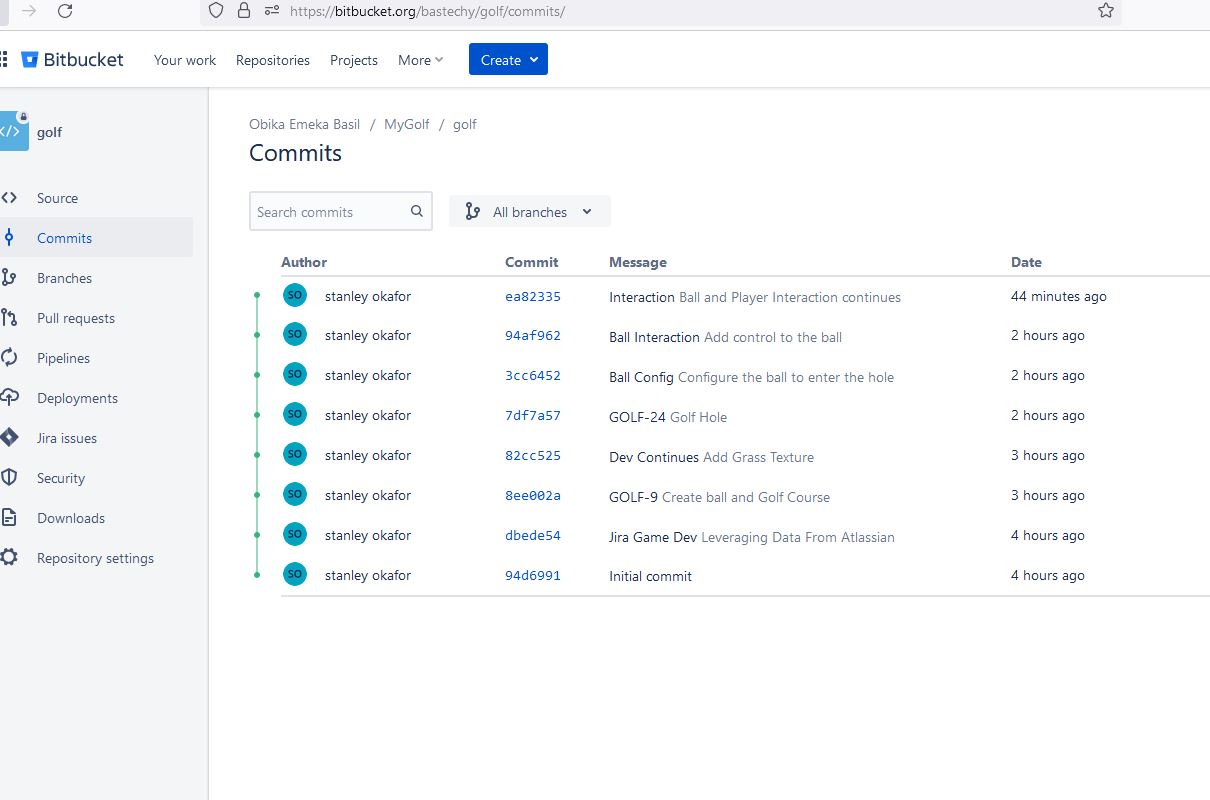Open commit hash 94d6991
The width and height of the screenshot is (1210, 800).
(x=533, y=576)
